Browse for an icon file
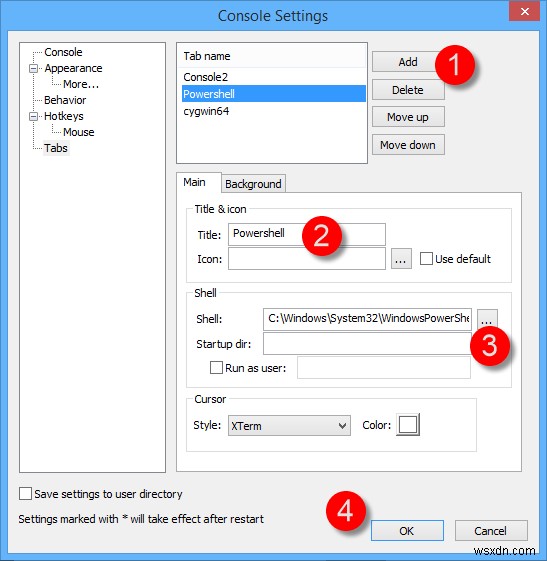 (x=401, y=259)
